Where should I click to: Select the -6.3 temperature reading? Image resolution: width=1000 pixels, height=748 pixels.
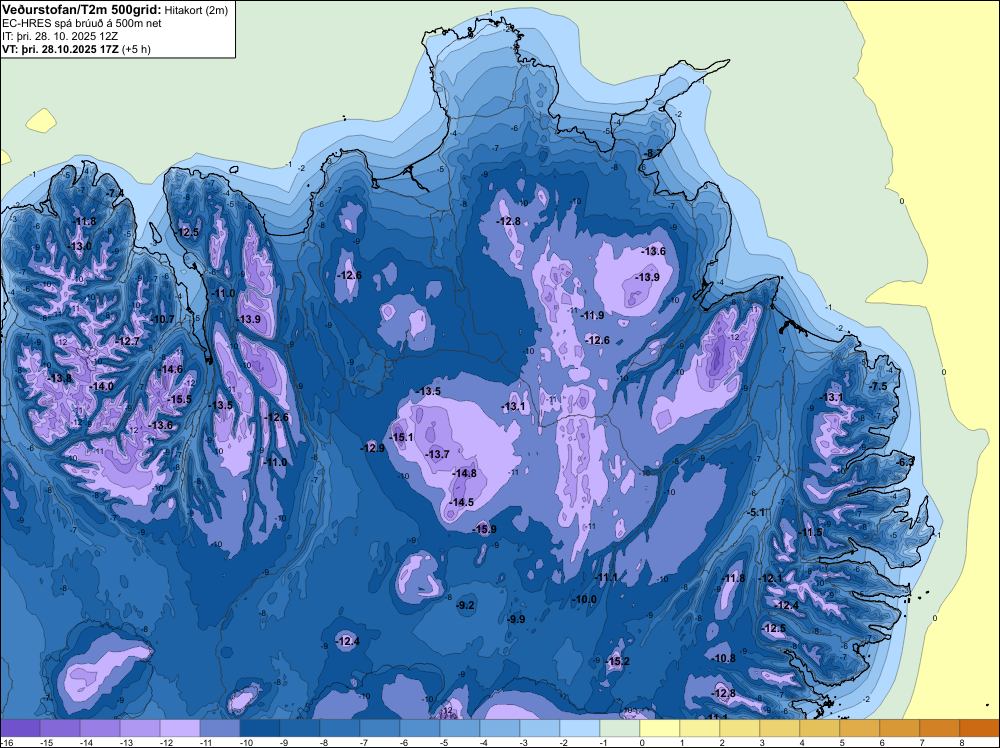coord(906,462)
